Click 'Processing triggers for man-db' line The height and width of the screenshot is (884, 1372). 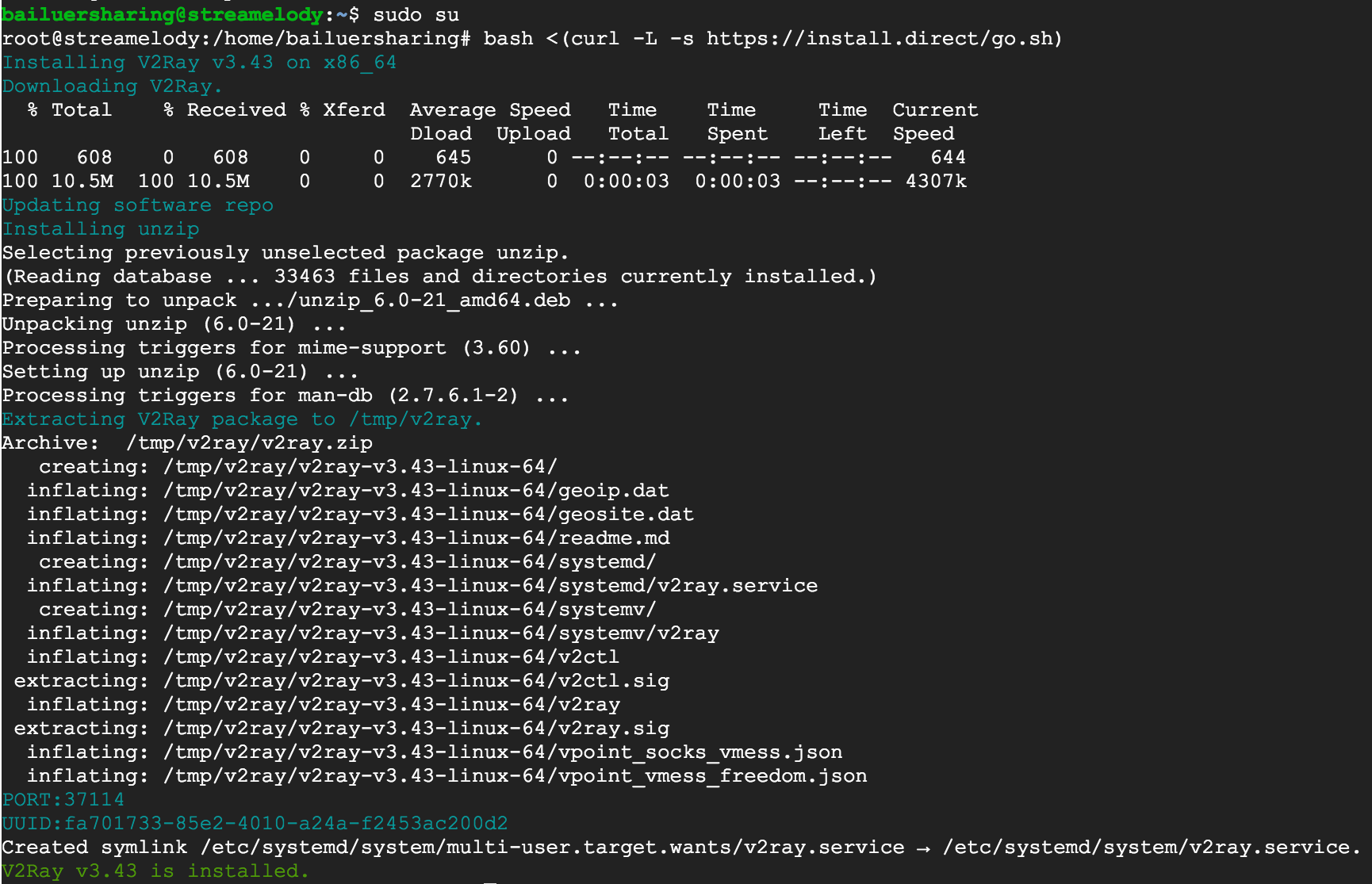pyautogui.click(x=286, y=396)
